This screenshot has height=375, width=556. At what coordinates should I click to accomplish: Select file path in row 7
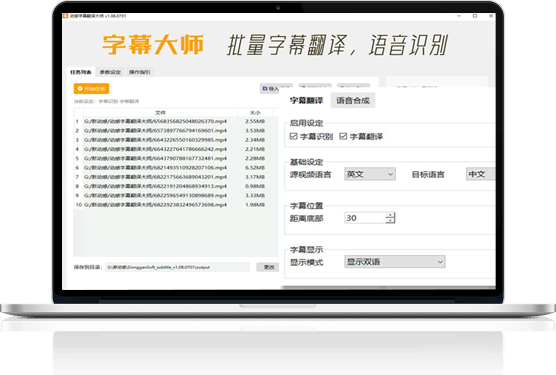point(155,177)
